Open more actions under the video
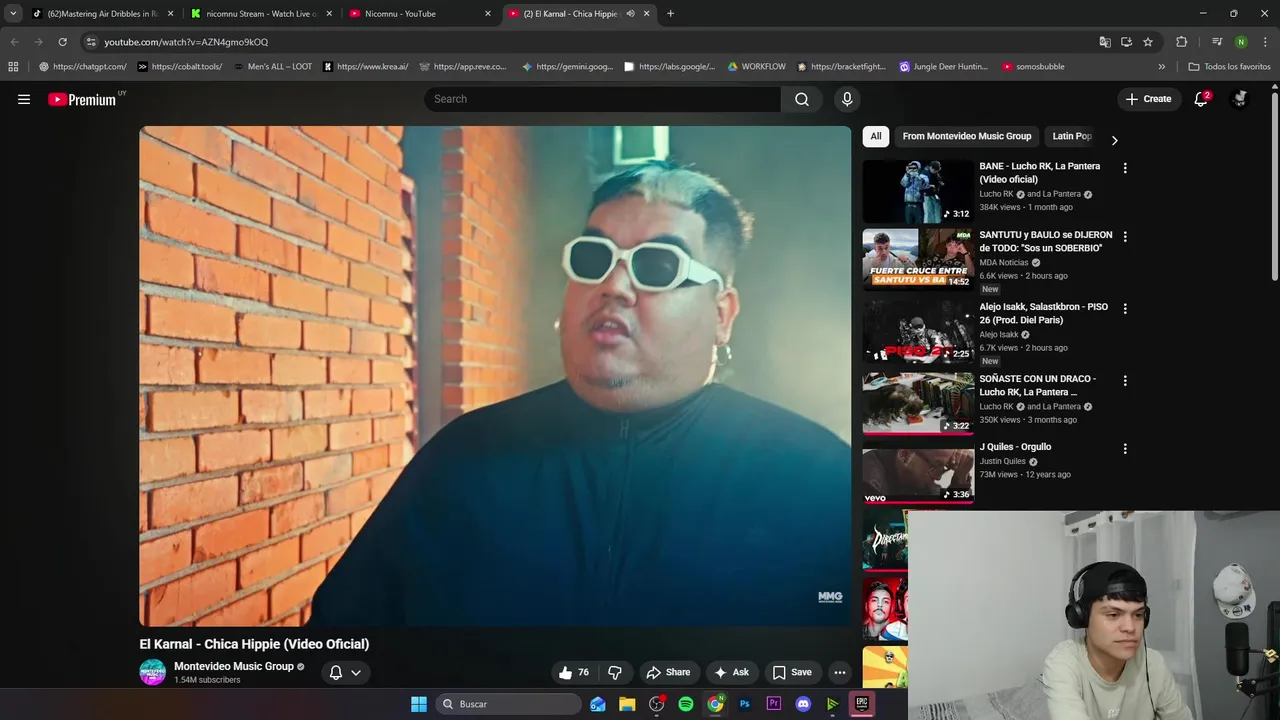Image resolution: width=1280 pixels, height=720 pixels. [x=840, y=672]
